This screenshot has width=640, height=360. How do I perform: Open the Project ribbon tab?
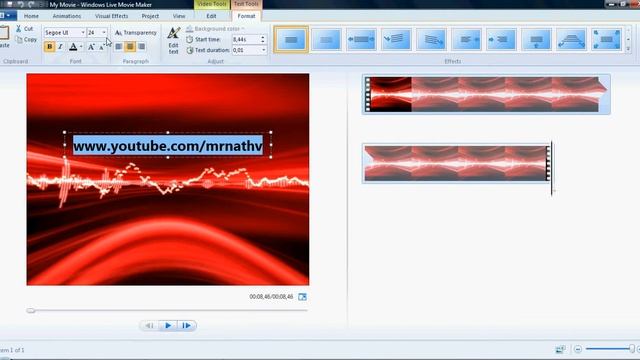[x=150, y=16]
